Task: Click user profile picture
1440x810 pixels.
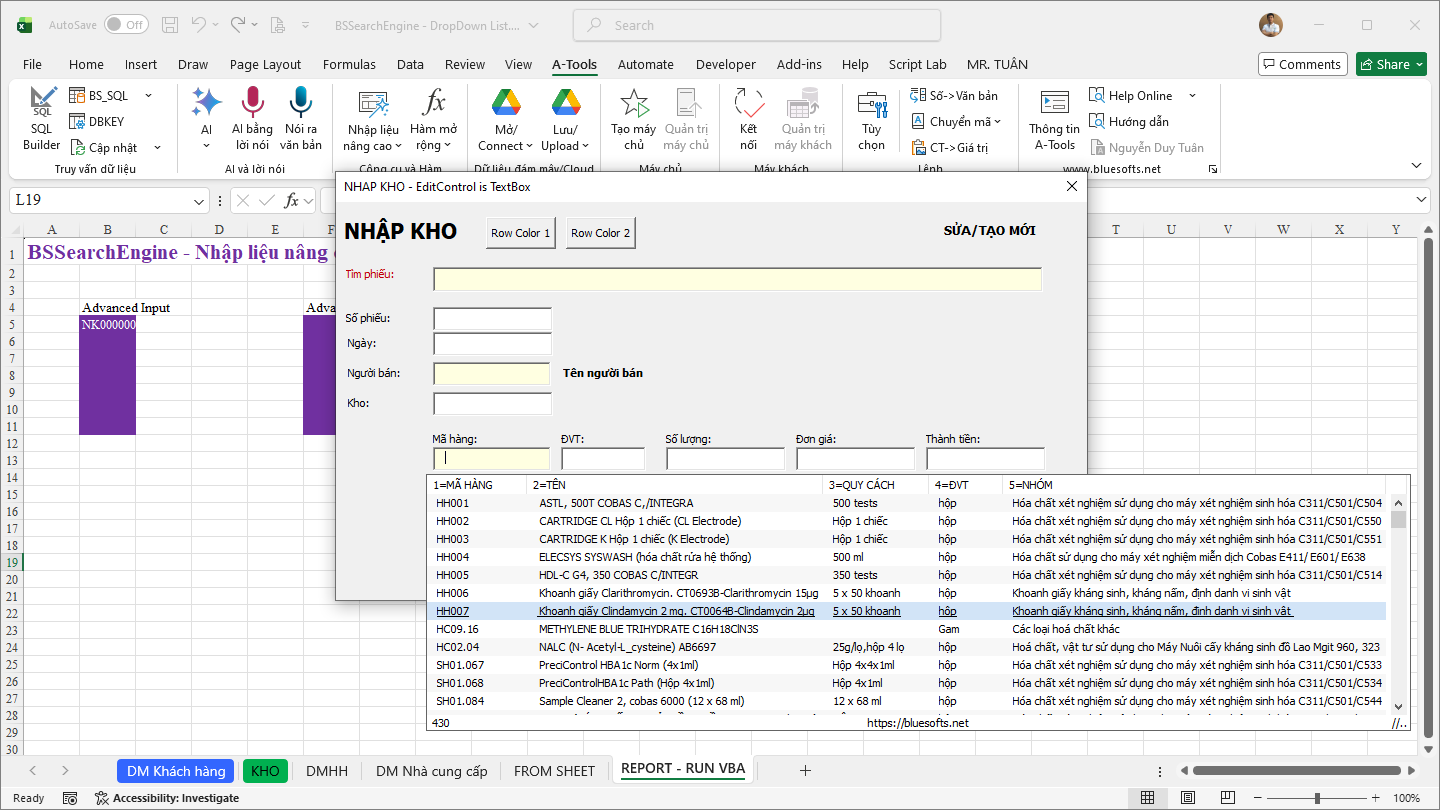Action: click(1271, 25)
